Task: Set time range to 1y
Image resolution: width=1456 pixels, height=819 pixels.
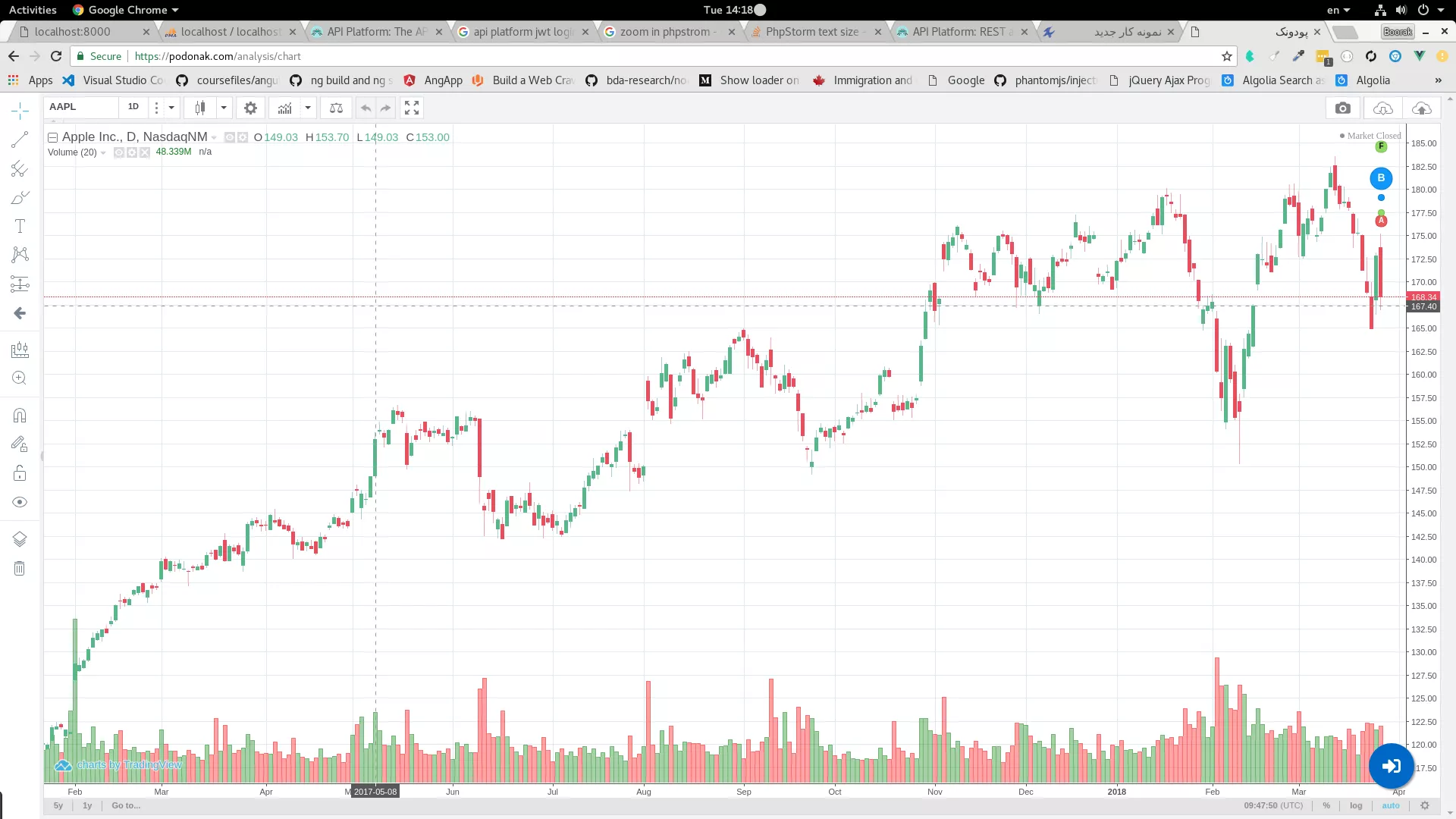Action: click(87, 805)
